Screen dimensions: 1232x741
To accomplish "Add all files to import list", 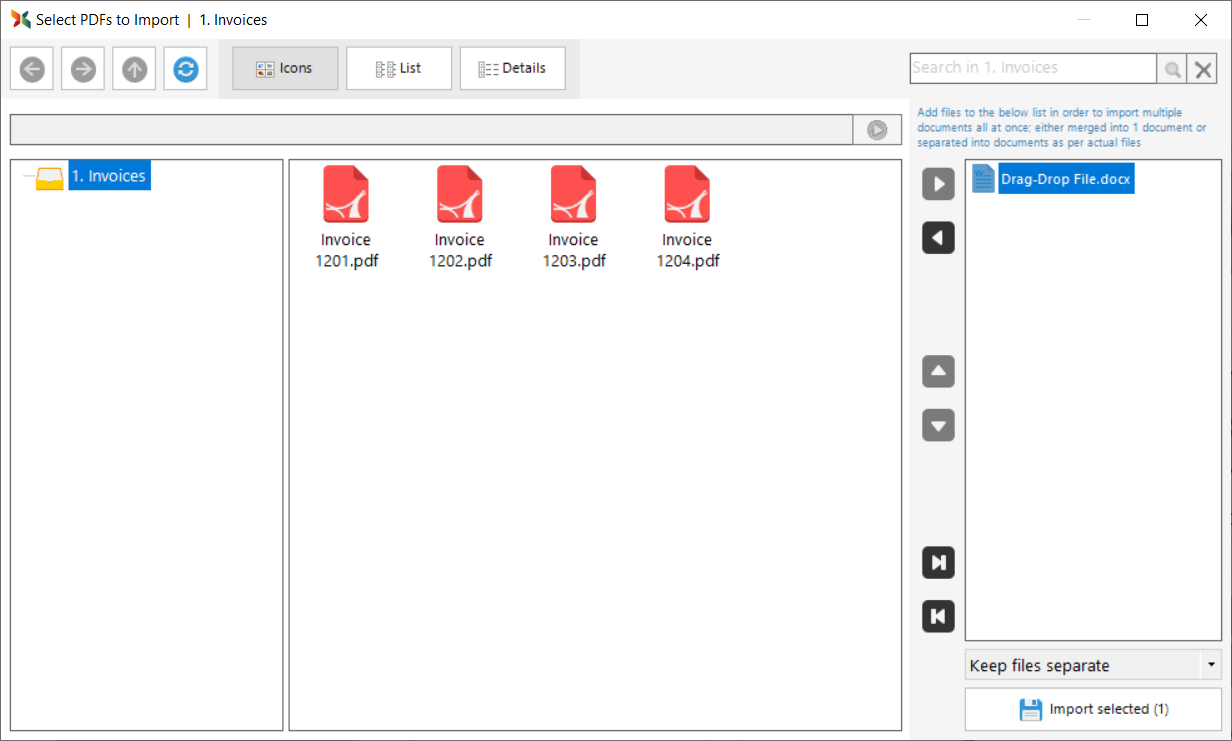I will pyautogui.click(x=938, y=563).
